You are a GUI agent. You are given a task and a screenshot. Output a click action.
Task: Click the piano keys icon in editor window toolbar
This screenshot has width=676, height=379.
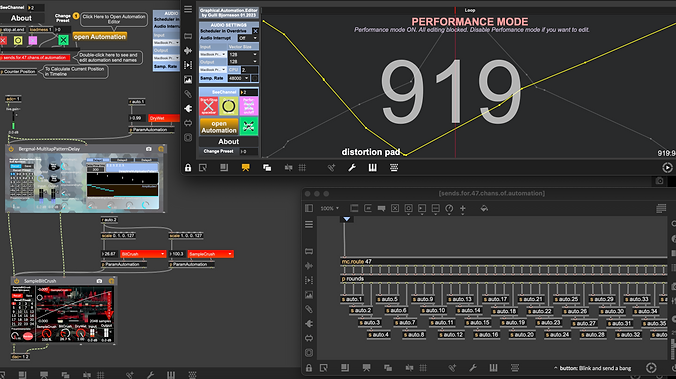pyautogui.click(x=372, y=168)
